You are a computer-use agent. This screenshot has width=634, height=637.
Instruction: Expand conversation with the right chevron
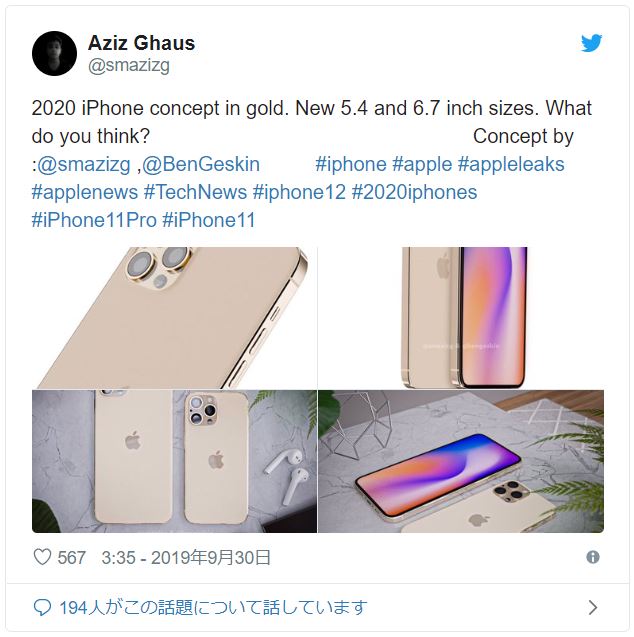pos(593,608)
